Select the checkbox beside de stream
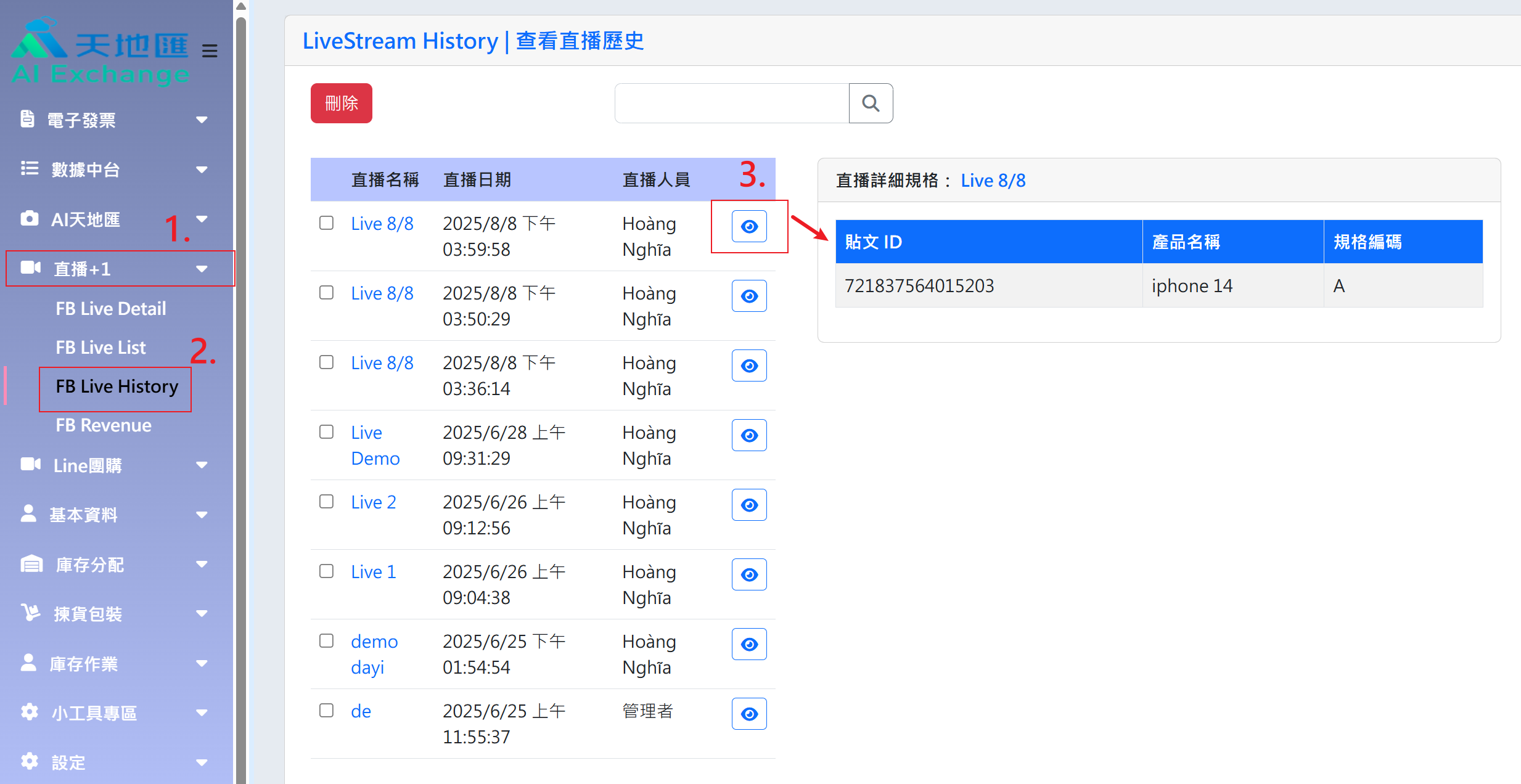The height and width of the screenshot is (784, 1521). pos(326,711)
